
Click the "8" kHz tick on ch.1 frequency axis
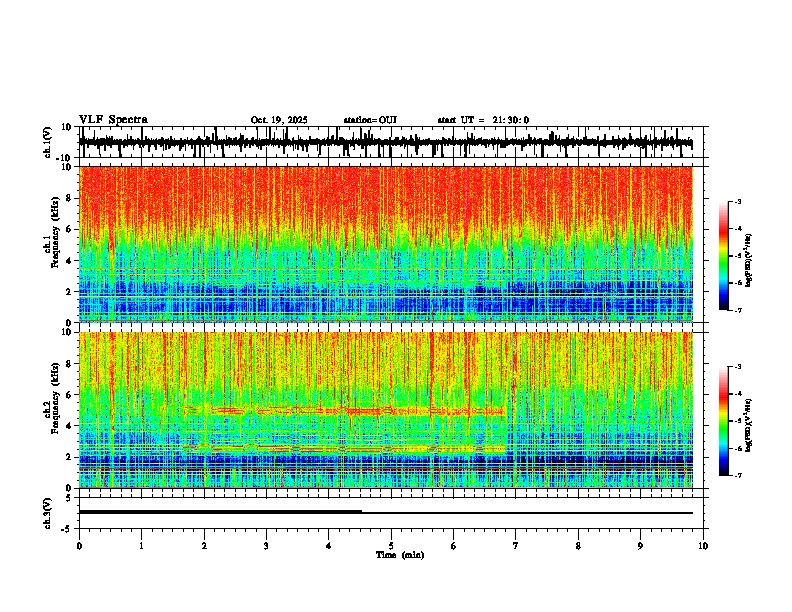tap(70, 198)
